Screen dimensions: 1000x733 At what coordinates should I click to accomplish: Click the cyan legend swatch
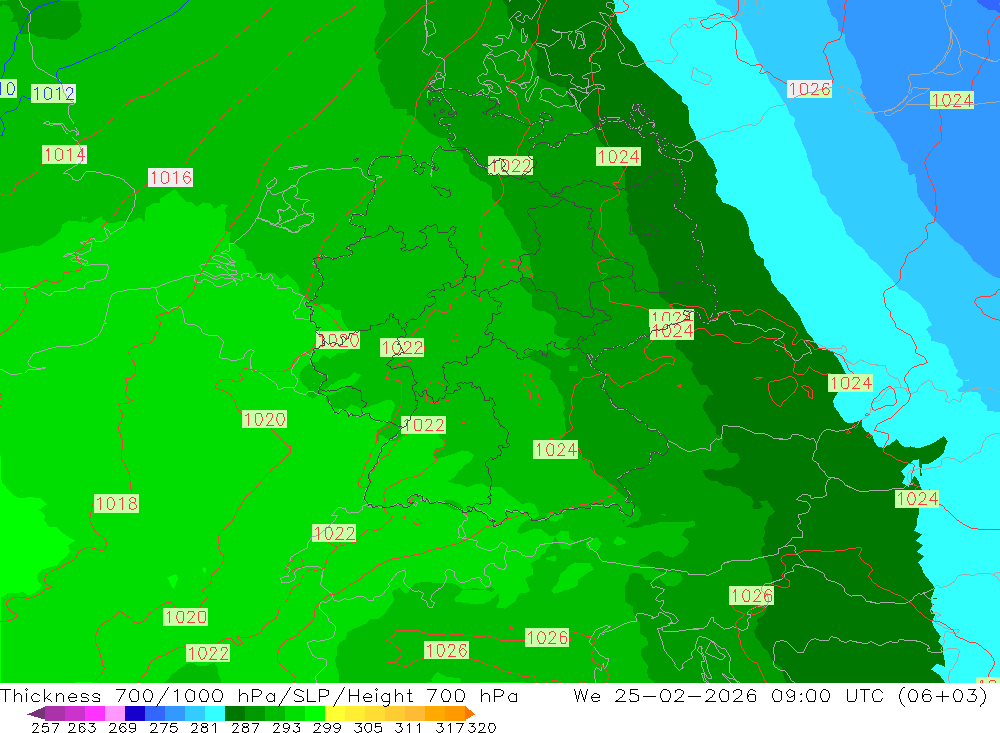(x=215, y=713)
